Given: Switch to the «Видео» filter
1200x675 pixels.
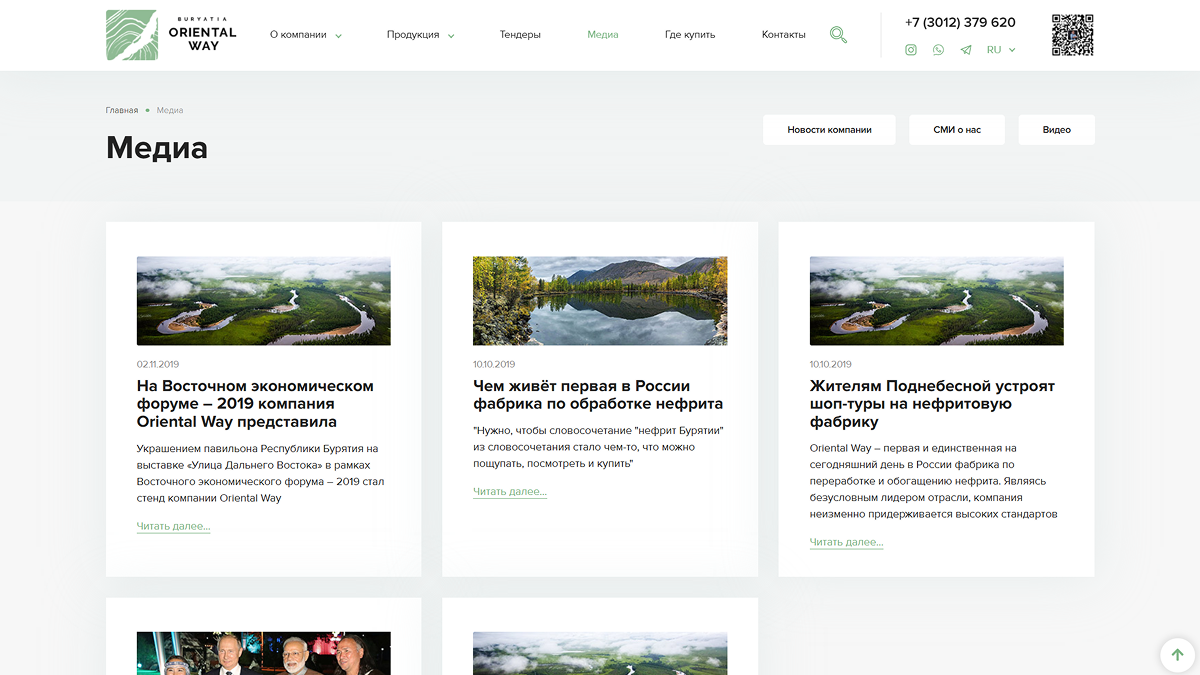Looking at the screenshot, I should pyautogui.click(x=1056, y=130).
